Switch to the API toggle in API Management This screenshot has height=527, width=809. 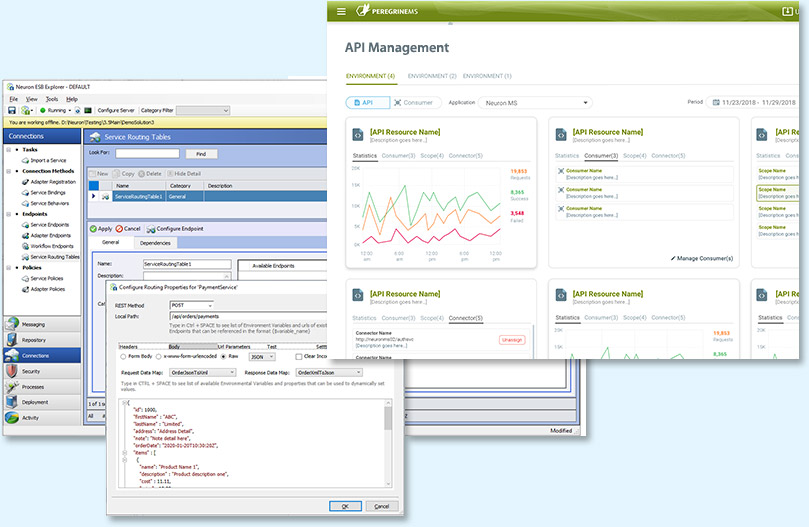pyautogui.click(x=367, y=103)
